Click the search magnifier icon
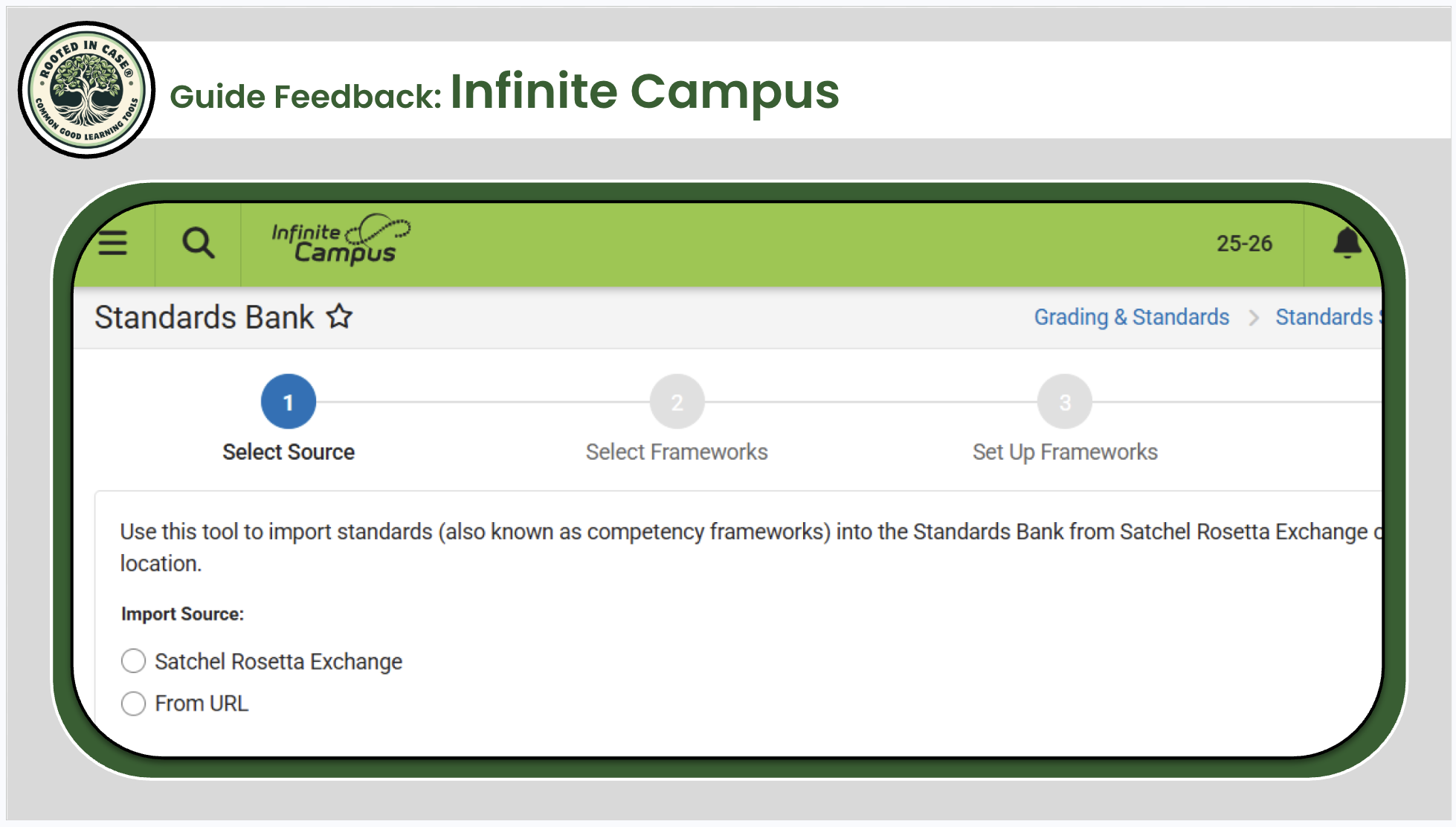The height and width of the screenshot is (827, 1456). 199,243
